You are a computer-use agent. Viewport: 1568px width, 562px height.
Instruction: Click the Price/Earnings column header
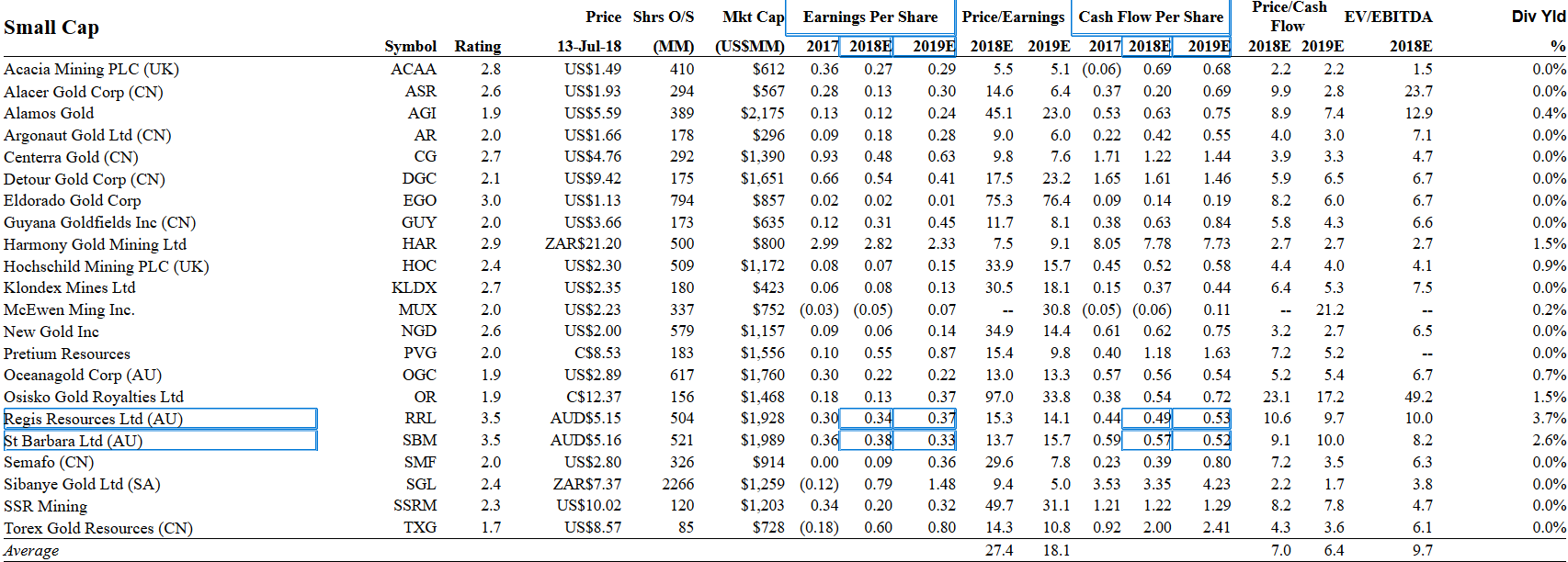pos(1013,17)
